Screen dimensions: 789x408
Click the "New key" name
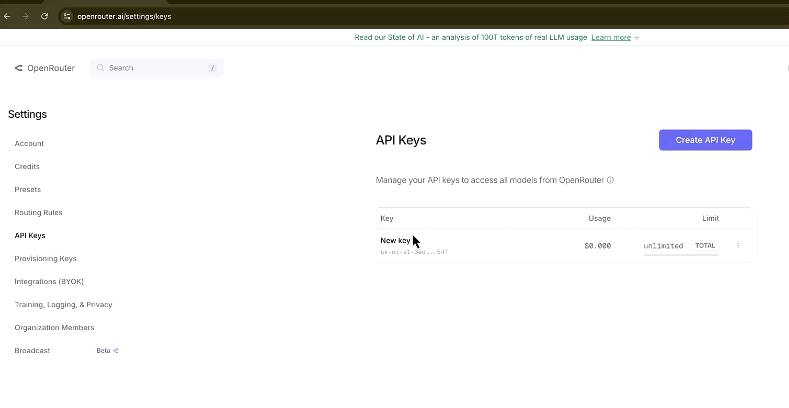point(396,240)
